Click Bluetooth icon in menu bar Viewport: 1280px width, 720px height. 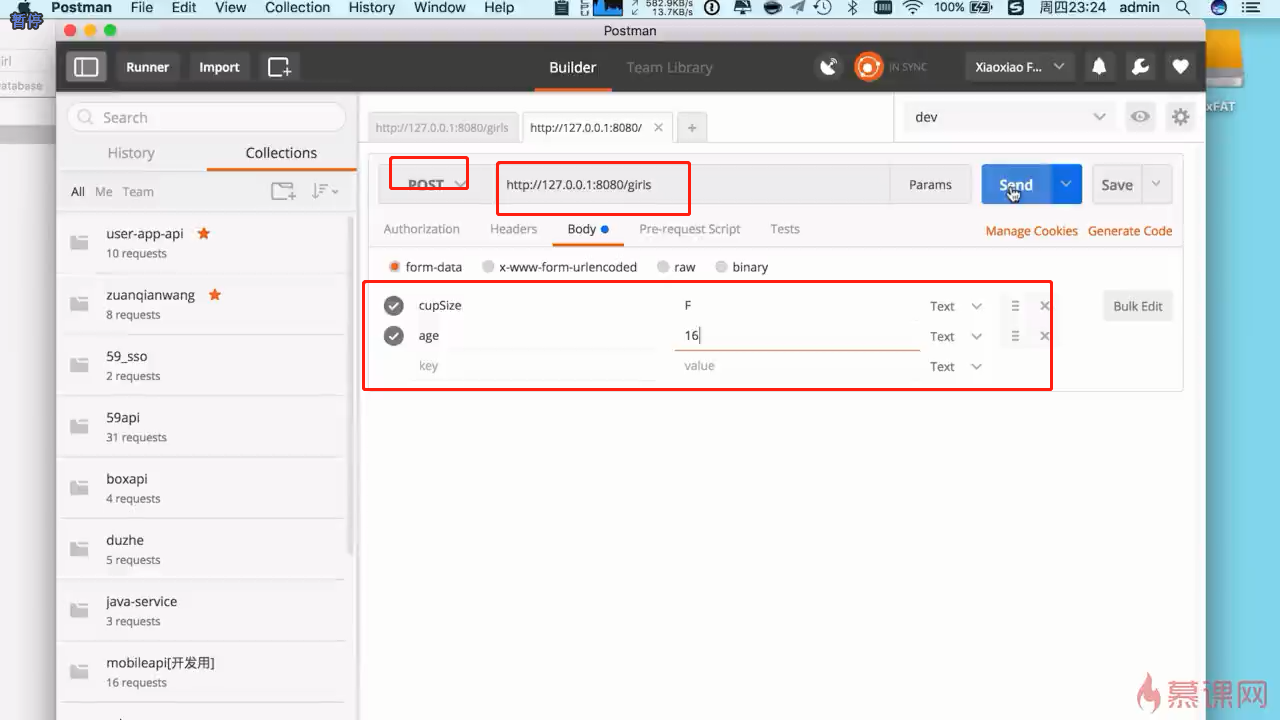coord(852,8)
